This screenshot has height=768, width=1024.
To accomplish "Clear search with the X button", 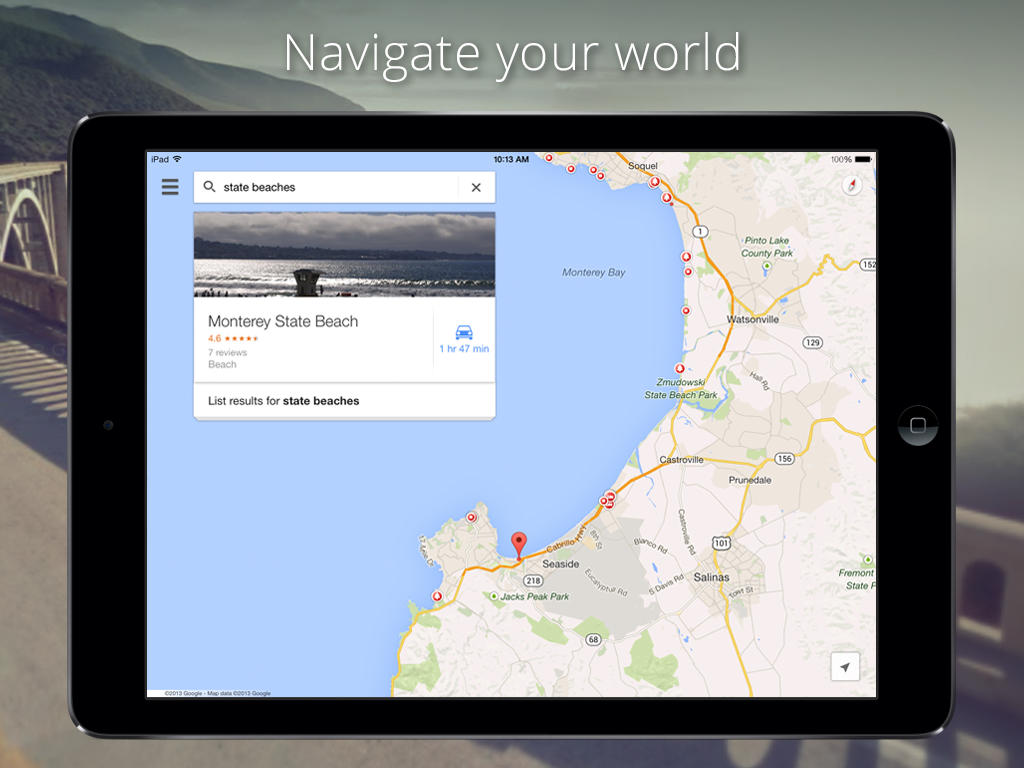I will pos(476,187).
